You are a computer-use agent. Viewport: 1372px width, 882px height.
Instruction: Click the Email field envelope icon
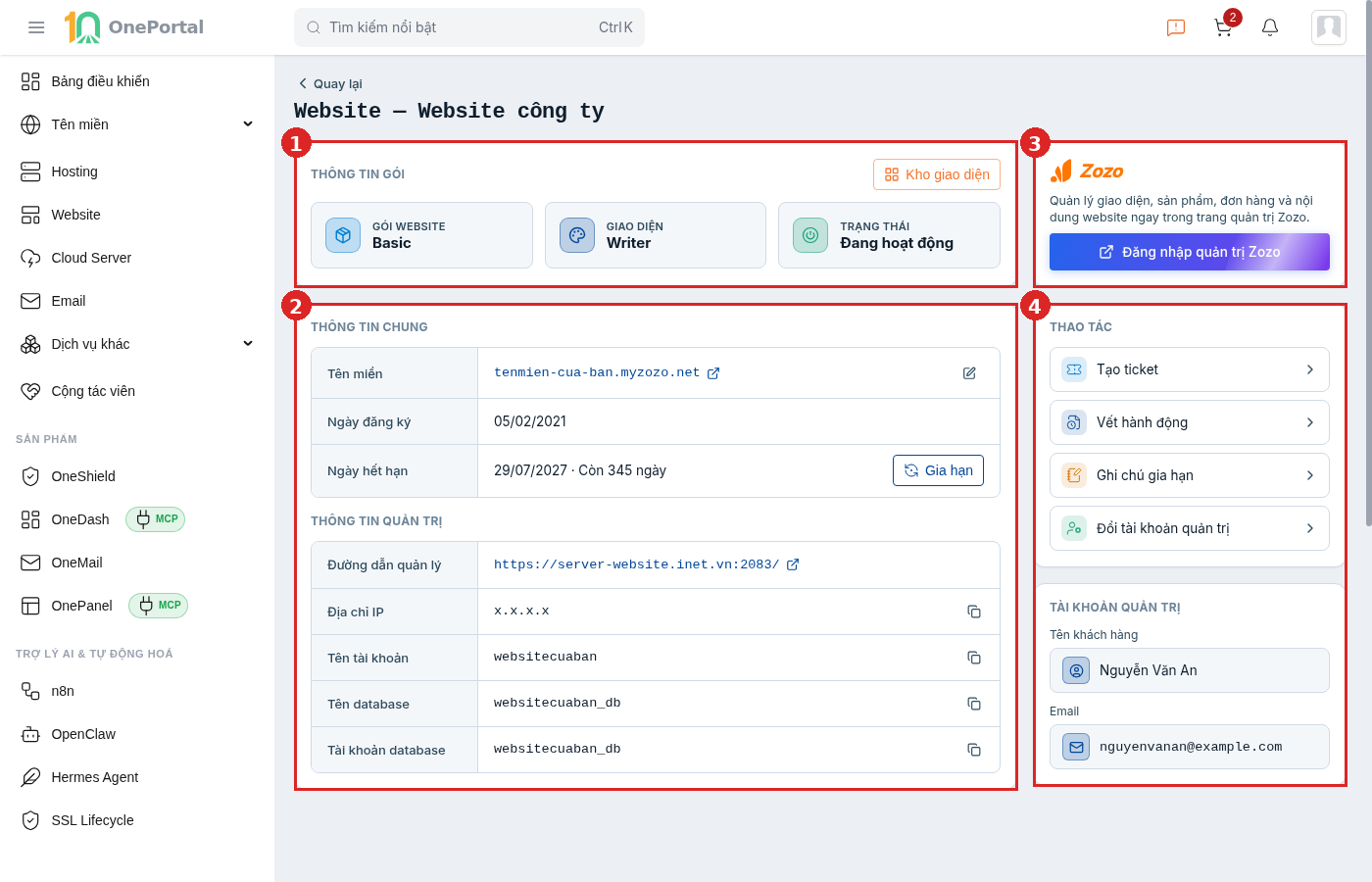(x=1076, y=747)
